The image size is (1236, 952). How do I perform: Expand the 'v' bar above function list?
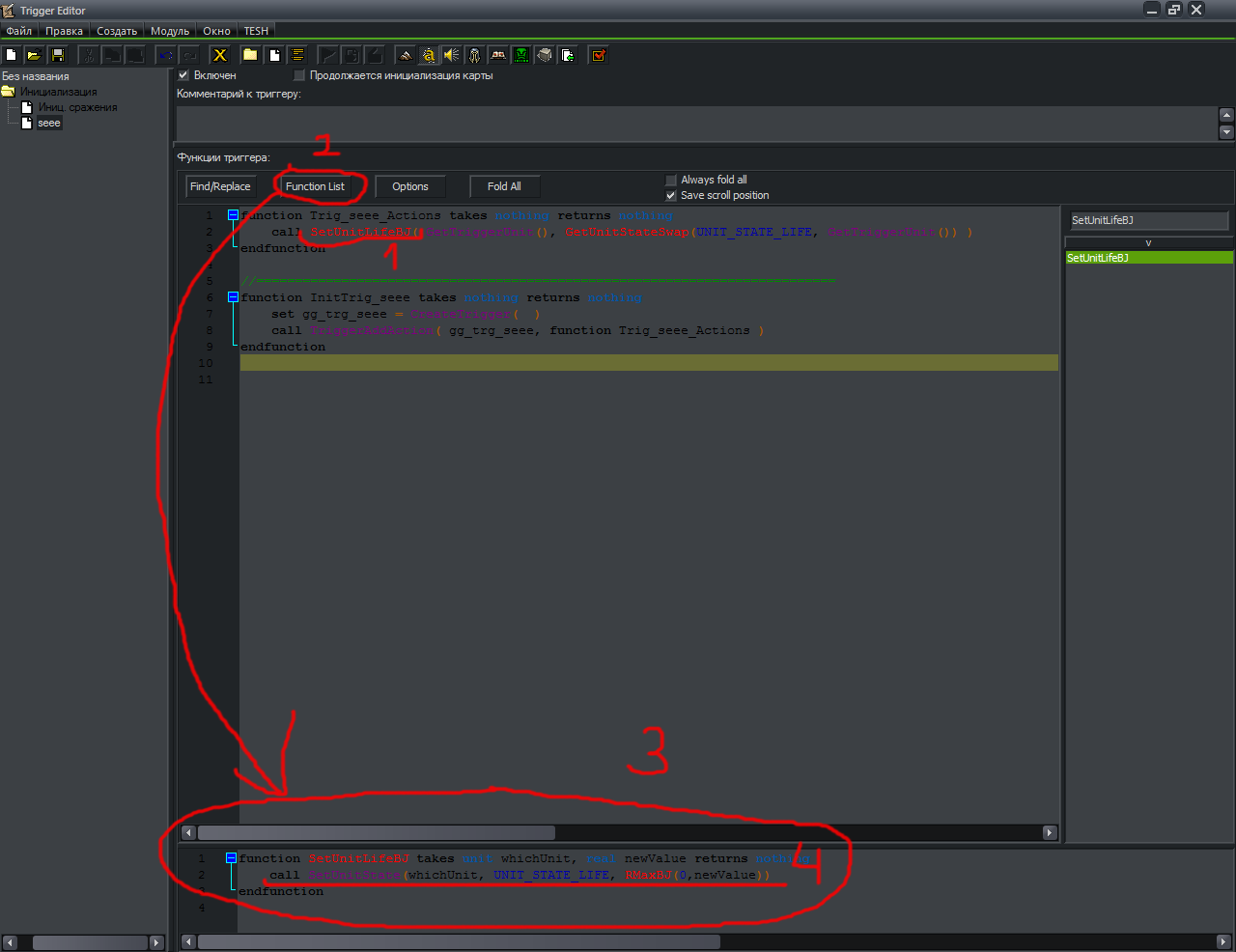click(1148, 243)
